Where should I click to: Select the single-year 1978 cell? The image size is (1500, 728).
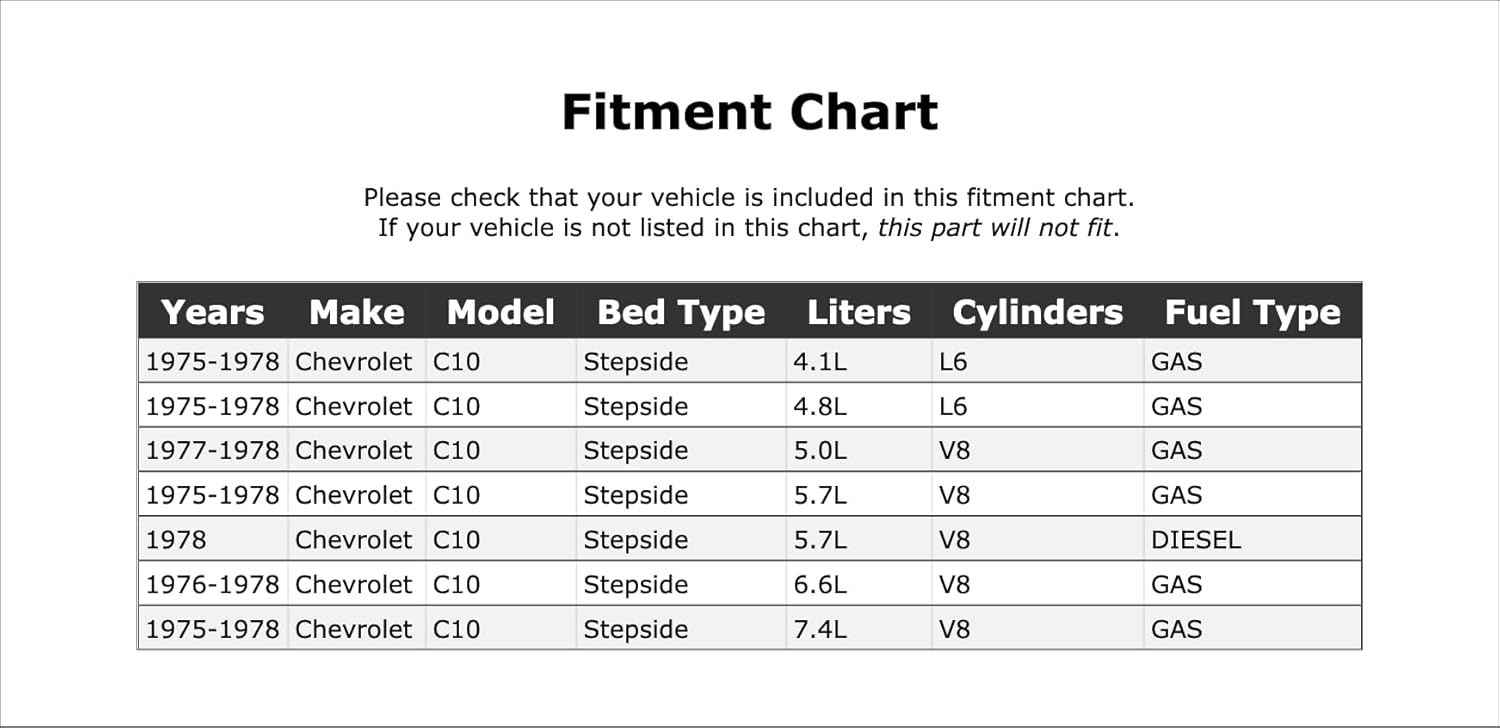click(x=176, y=540)
